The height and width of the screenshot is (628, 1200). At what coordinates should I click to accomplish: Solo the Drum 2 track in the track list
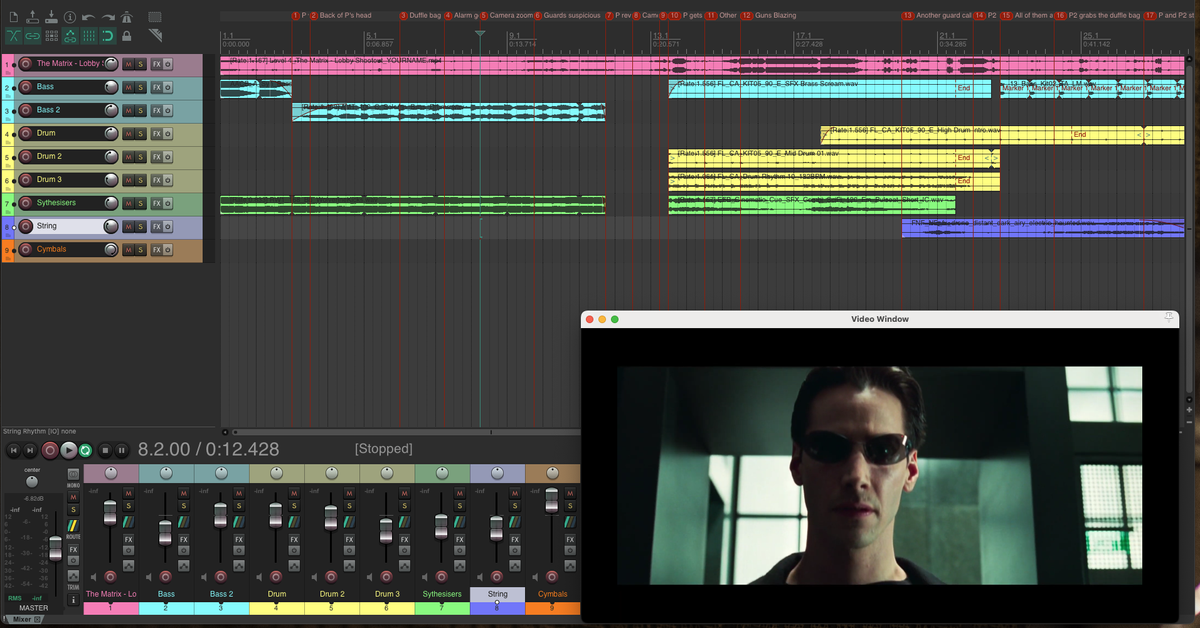point(141,157)
